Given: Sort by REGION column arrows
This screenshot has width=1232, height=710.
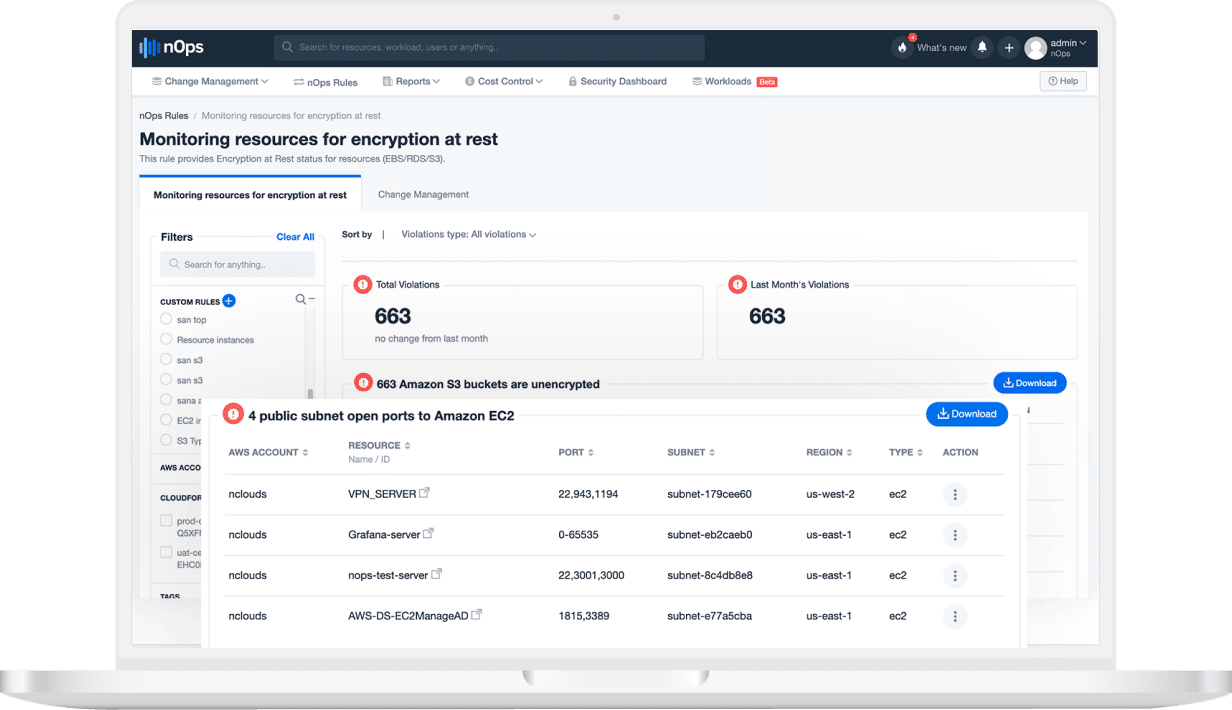Looking at the screenshot, I should point(850,453).
